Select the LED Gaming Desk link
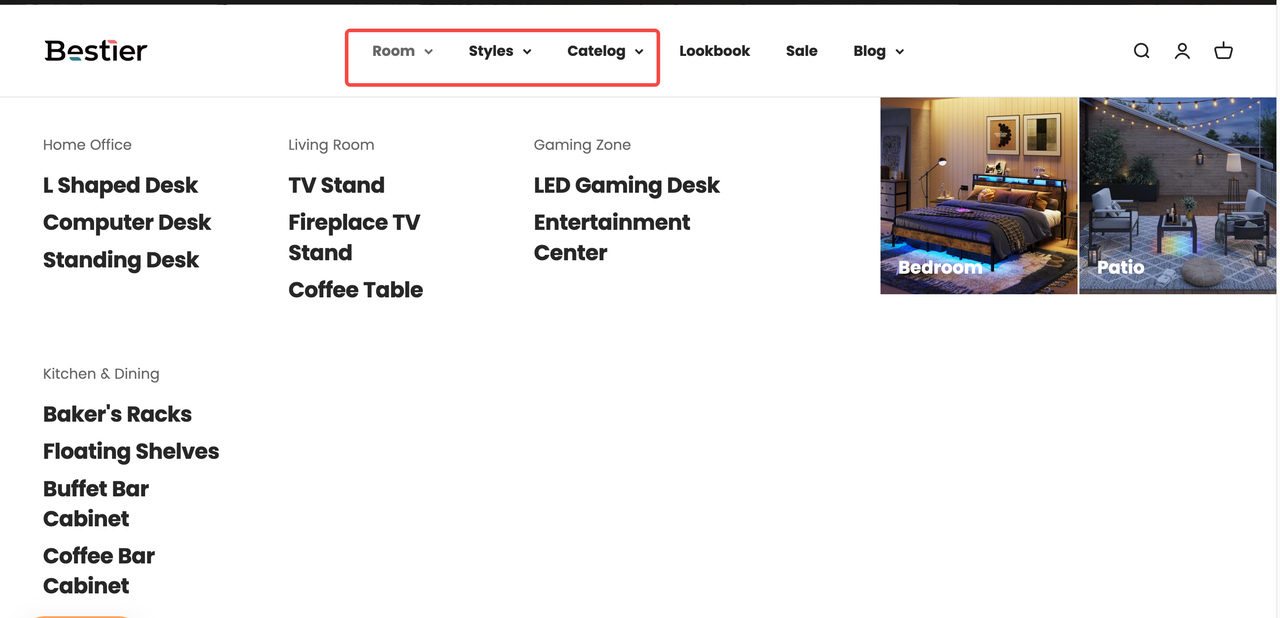1280x618 pixels. tap(626, 185)
